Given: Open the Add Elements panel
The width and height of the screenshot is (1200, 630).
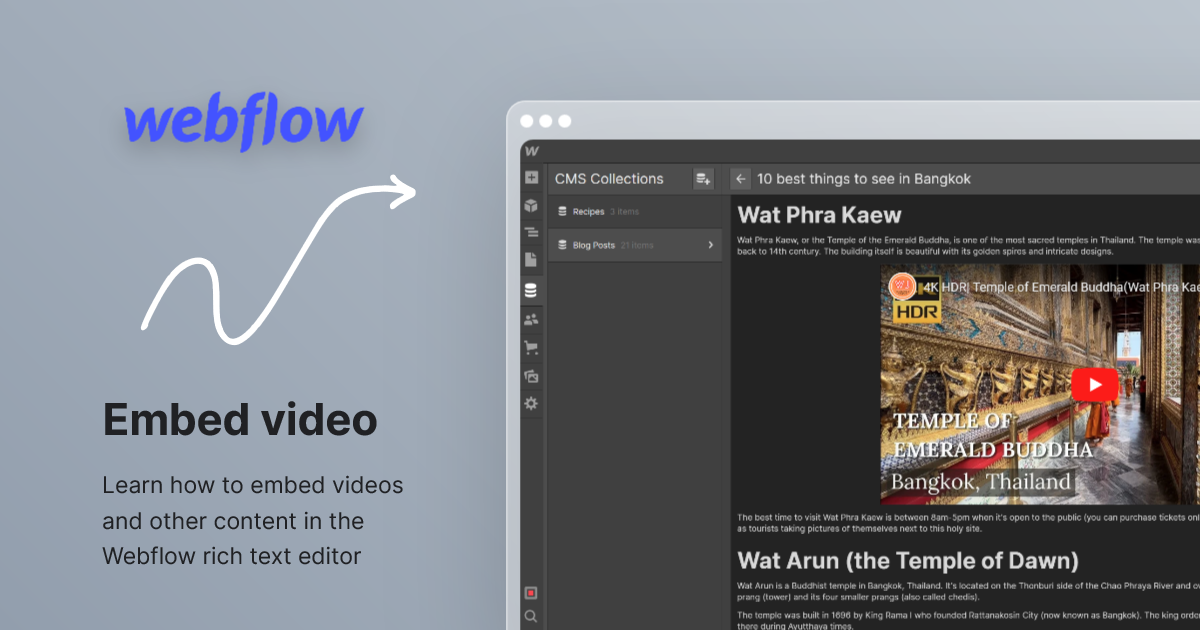Looking at the screenshot, I should (531, 178).
